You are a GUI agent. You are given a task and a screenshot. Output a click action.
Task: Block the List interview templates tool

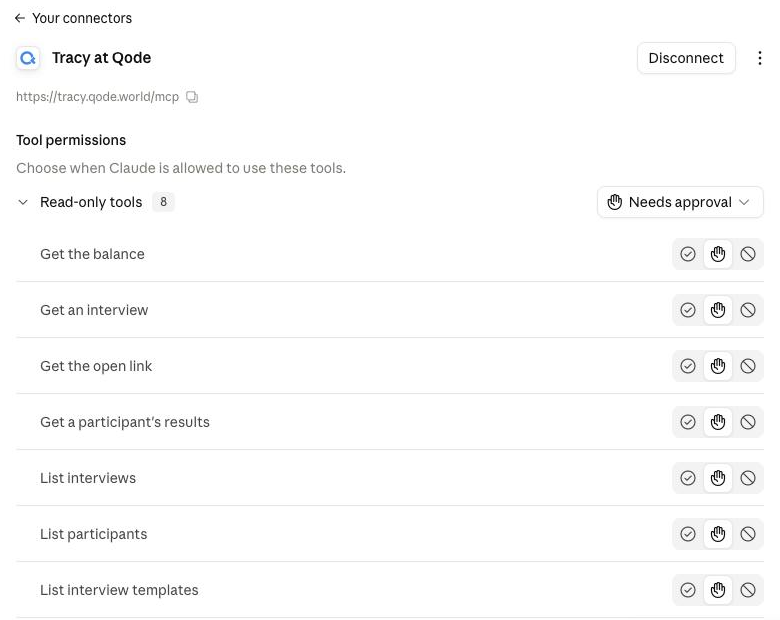[x=748, y=590]
